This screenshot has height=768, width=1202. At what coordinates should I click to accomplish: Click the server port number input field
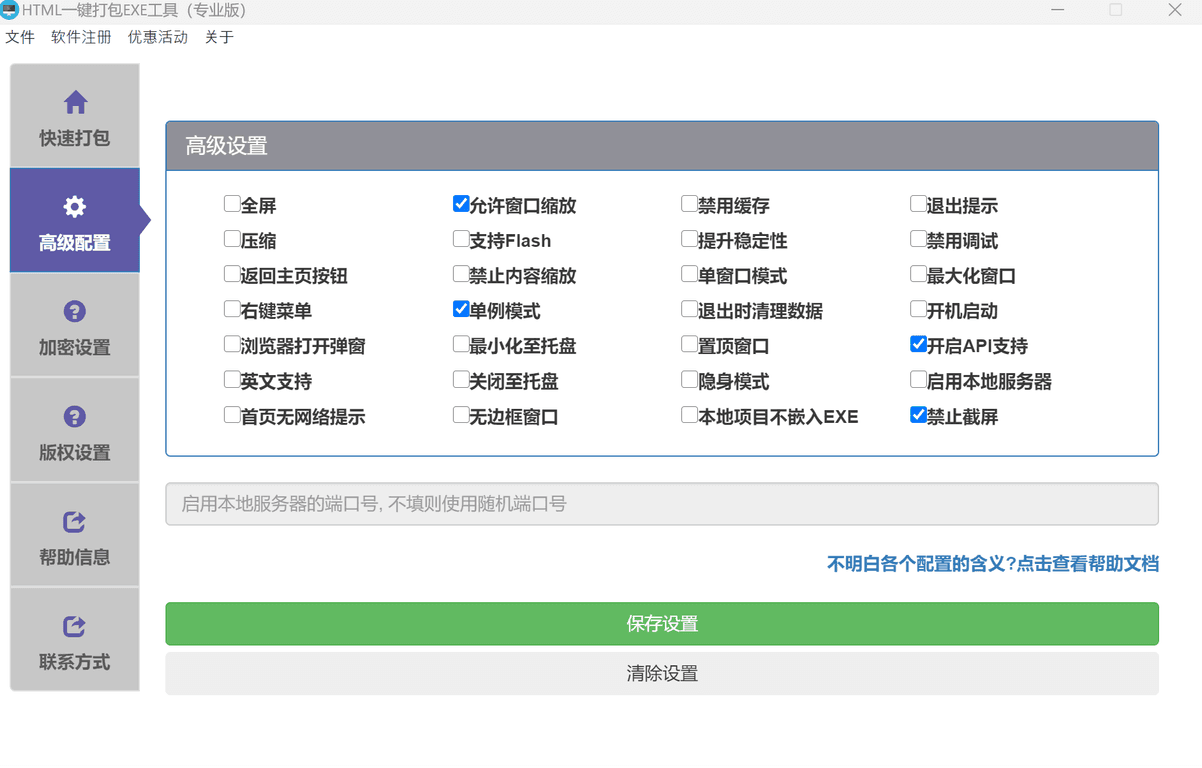[661, 504]
